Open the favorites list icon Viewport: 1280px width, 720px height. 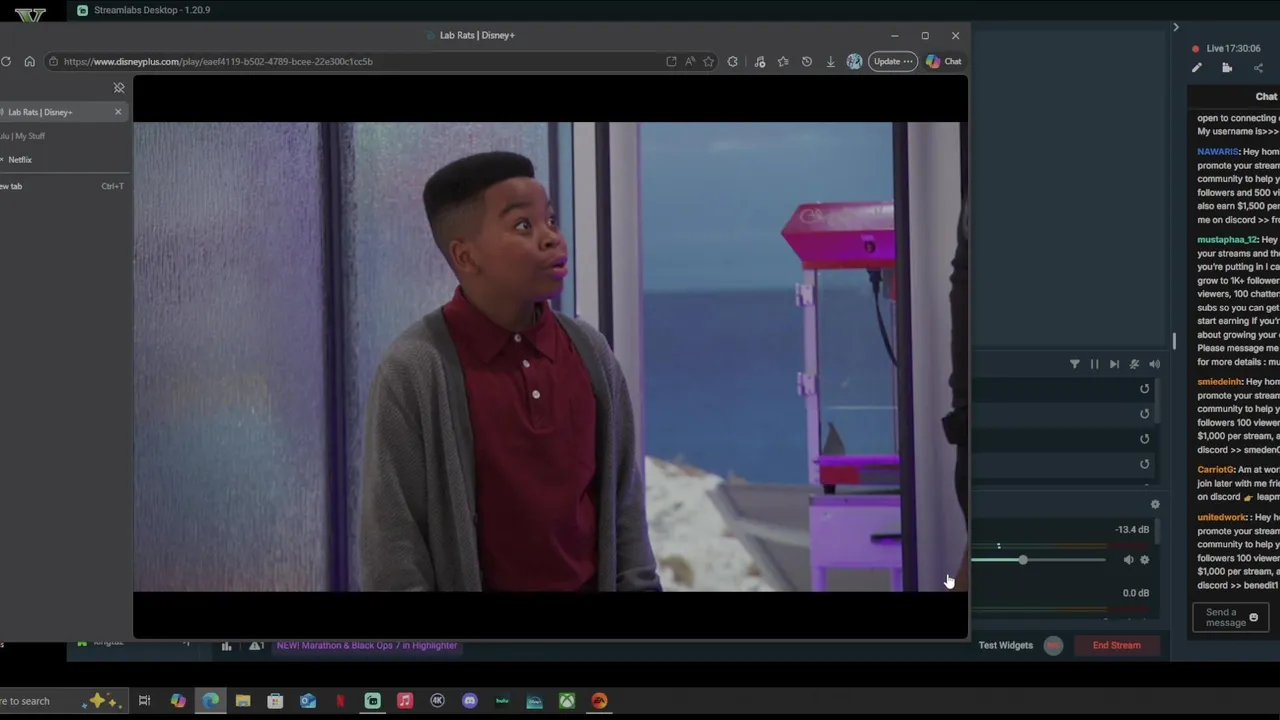[783, 61]
